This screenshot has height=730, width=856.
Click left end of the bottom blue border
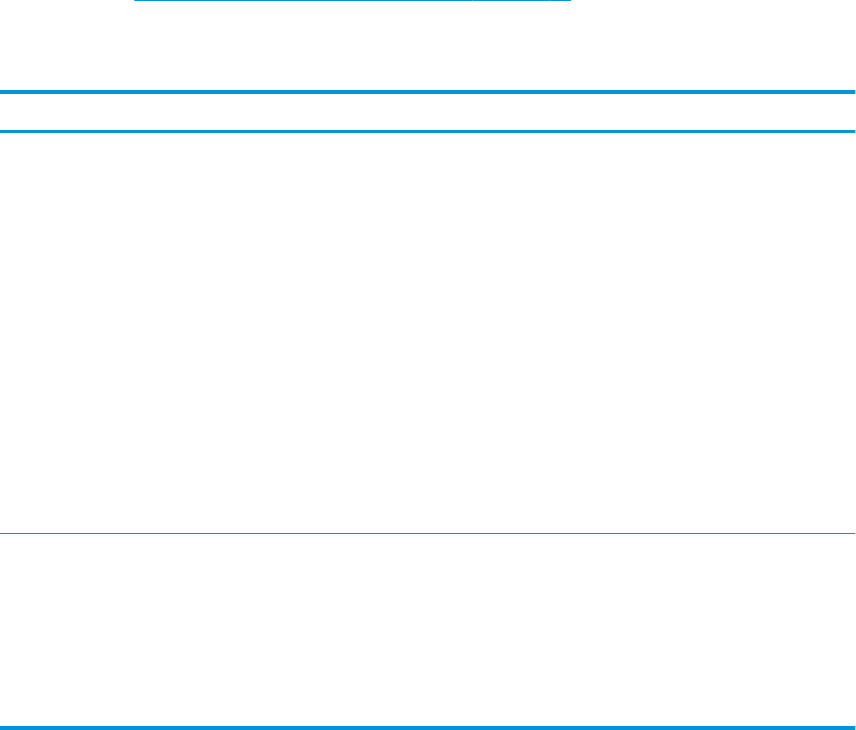[x=2, y=728]
